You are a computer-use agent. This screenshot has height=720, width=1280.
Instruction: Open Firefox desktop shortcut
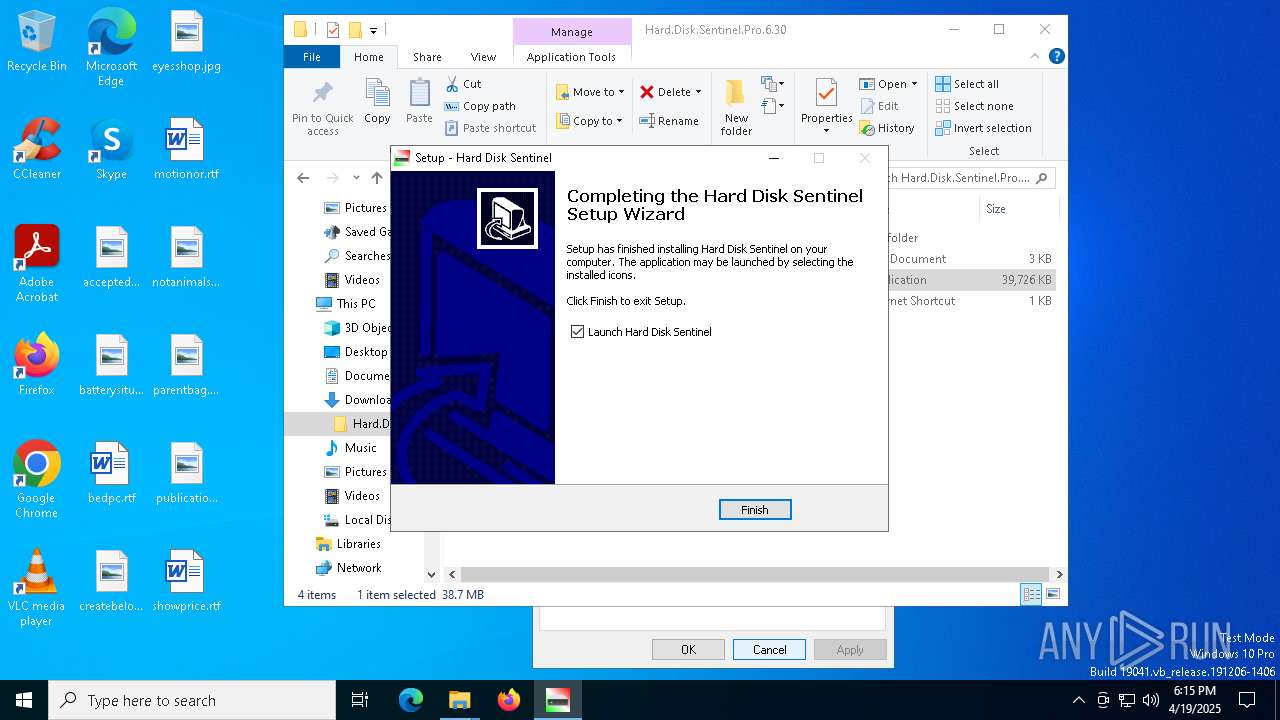37,365
